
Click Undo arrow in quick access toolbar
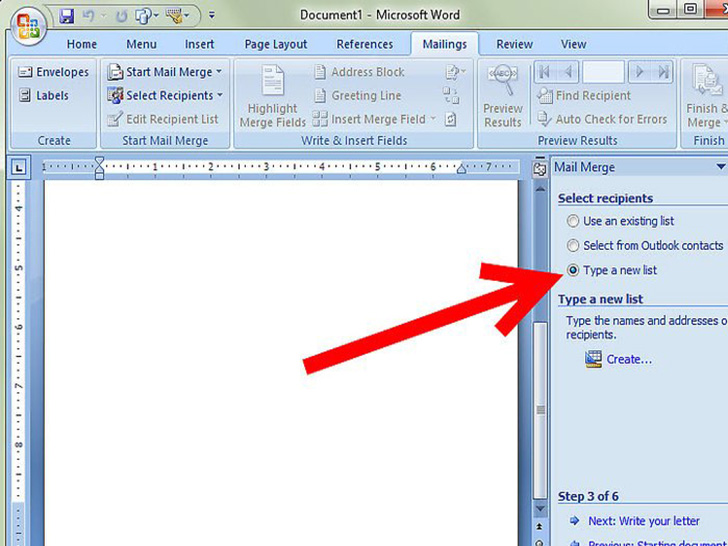[88, 16]
